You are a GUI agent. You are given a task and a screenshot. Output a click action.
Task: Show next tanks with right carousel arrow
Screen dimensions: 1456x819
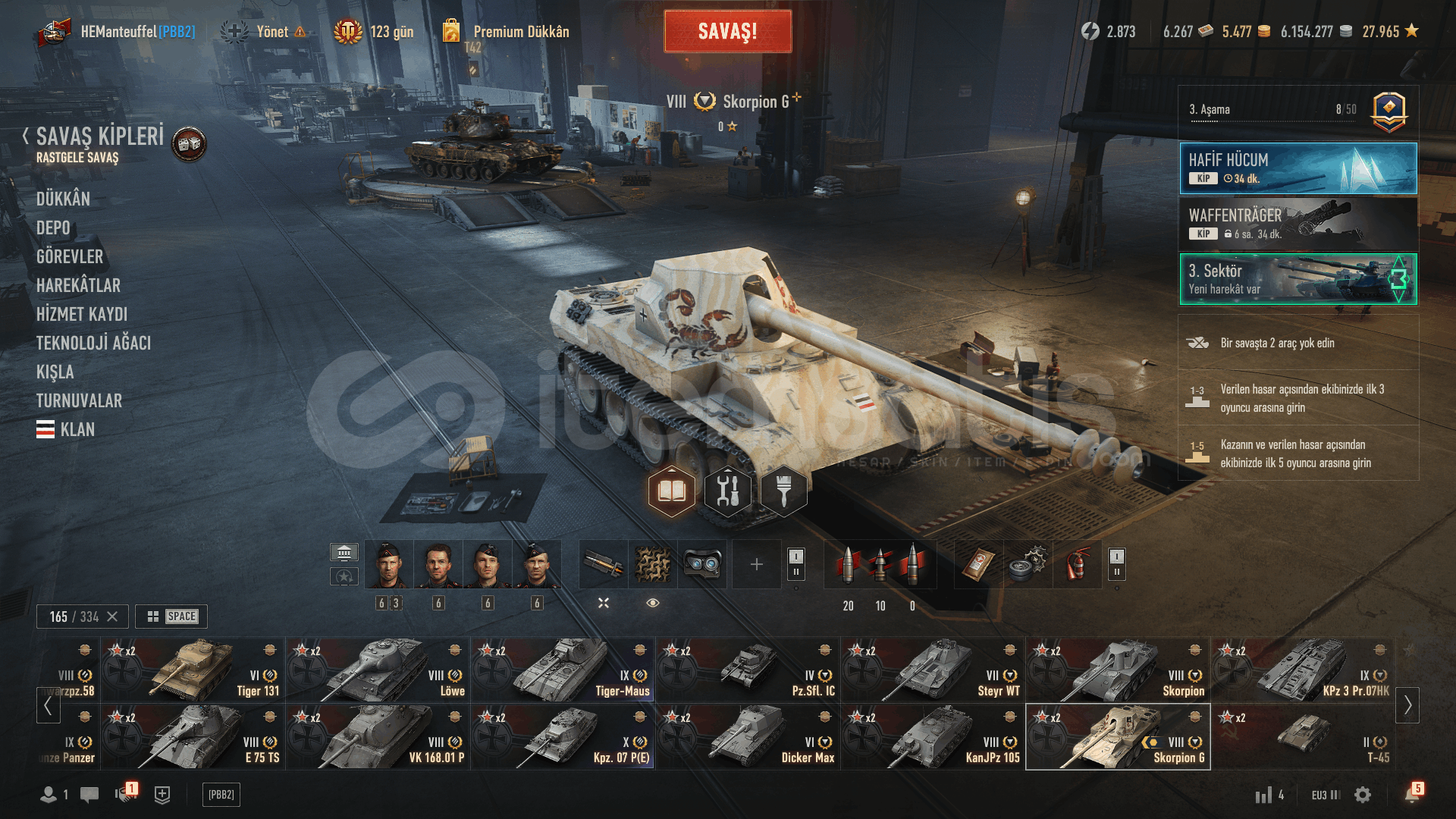click(1407, 705)
